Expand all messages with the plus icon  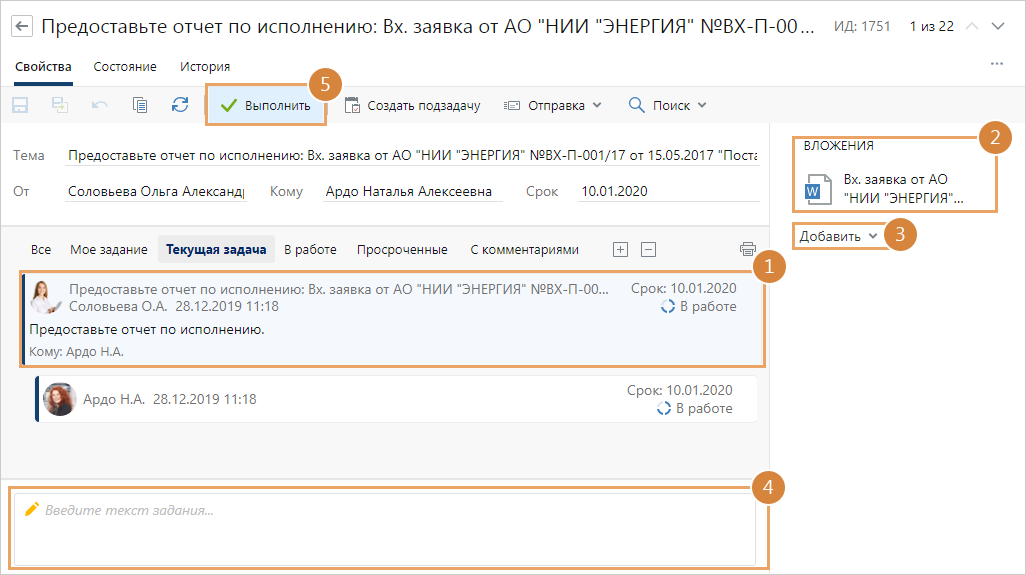coord(620,249)
